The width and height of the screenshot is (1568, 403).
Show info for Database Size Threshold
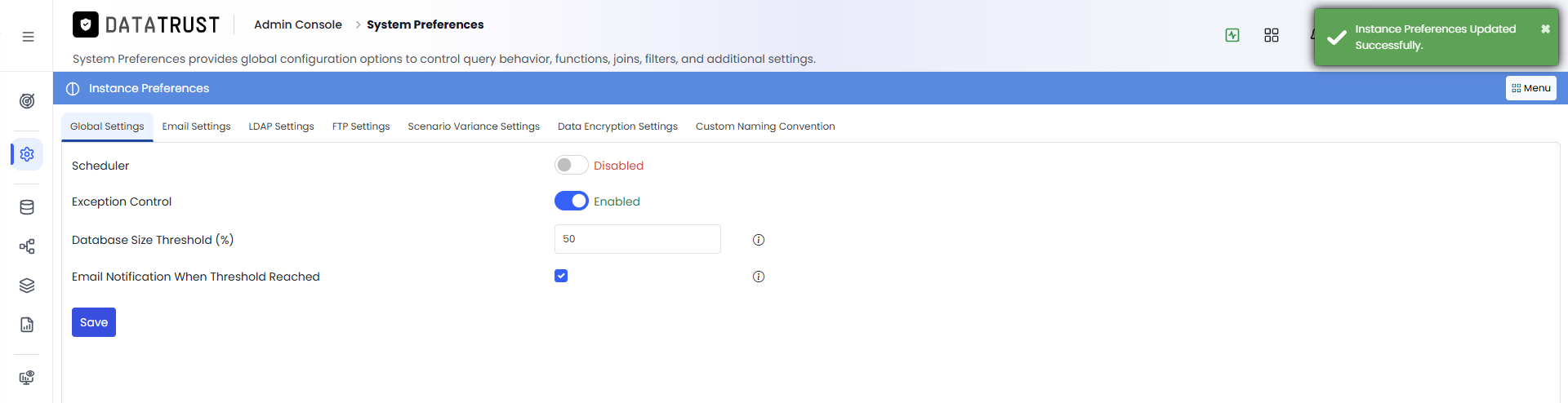pyautogui.click(x=759, y=240)
